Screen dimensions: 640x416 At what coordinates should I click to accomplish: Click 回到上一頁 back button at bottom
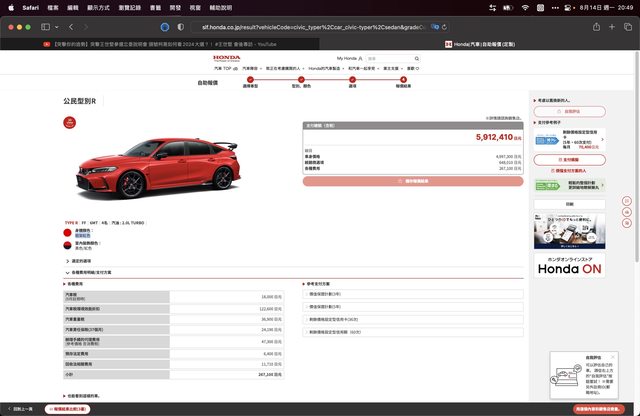(x=19, y=409)
